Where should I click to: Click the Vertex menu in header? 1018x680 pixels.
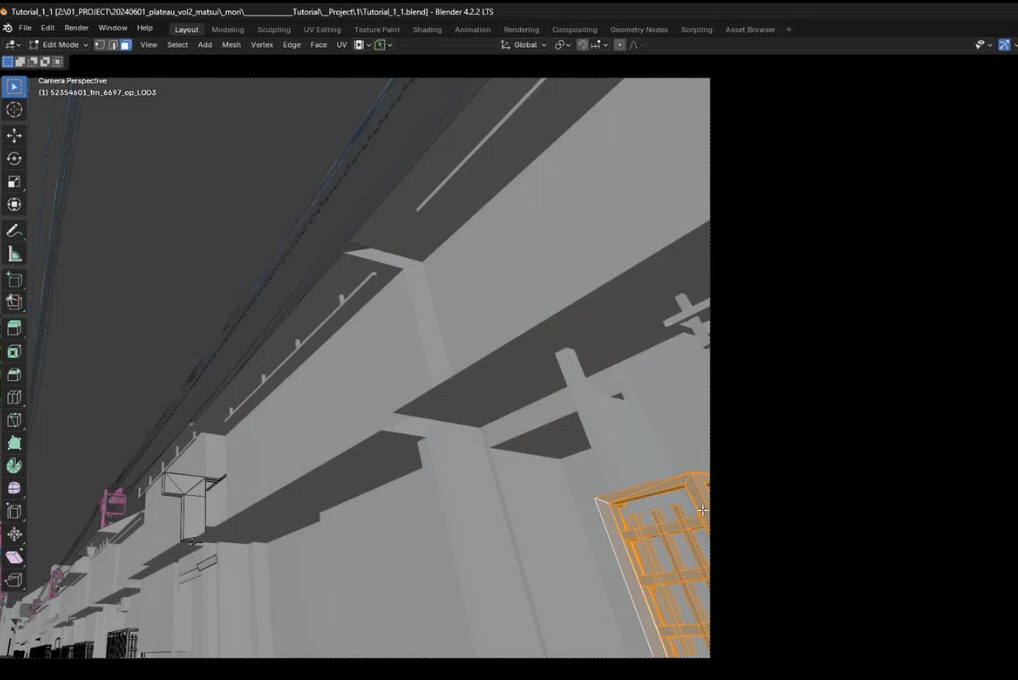pos(261,45)
